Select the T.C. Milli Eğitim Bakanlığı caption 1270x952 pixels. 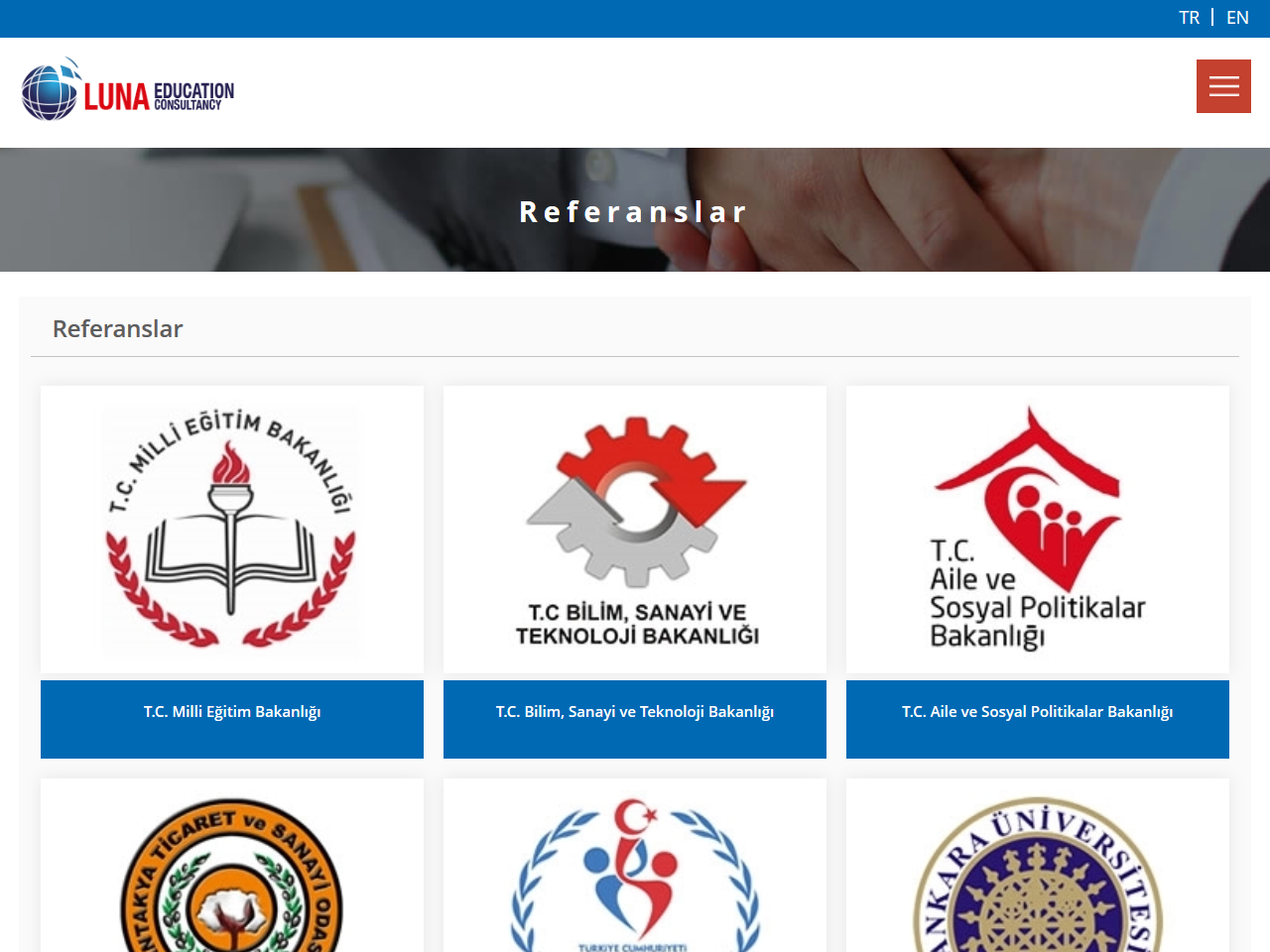[232, 712]
